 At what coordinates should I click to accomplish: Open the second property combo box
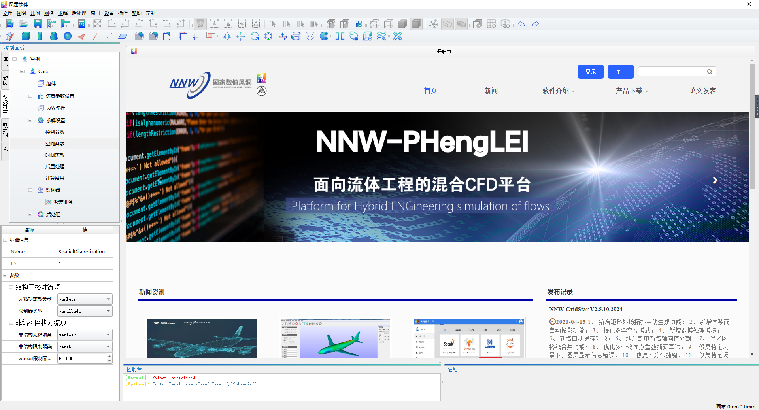point(85,311)
